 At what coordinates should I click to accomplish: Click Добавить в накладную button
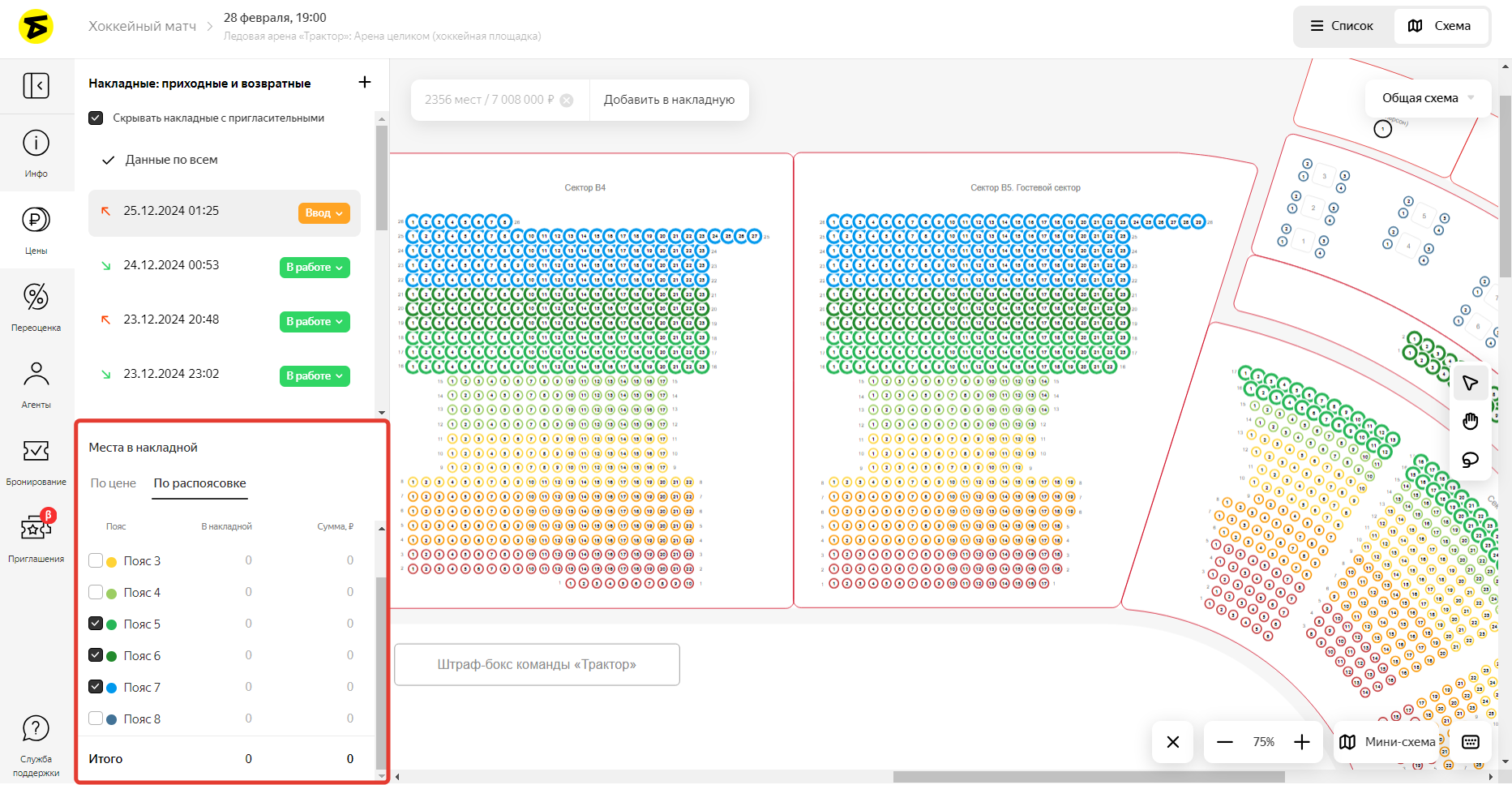pos(669,100)
